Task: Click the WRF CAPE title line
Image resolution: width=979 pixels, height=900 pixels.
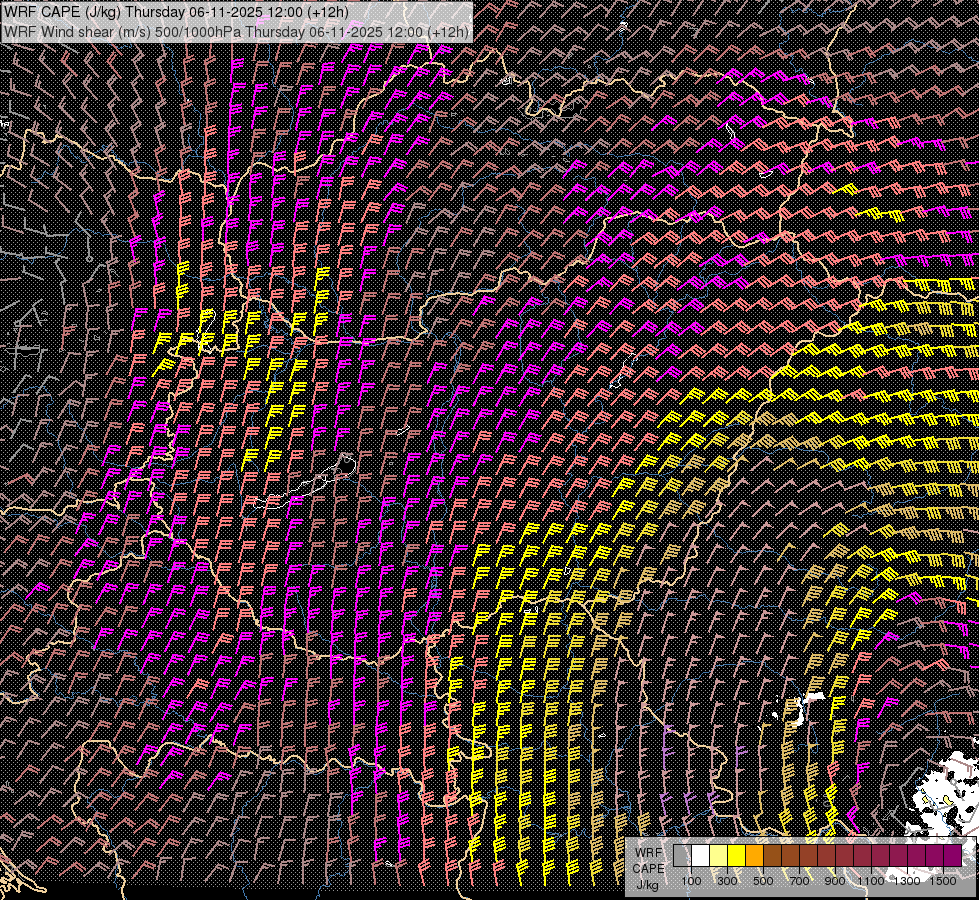Action: 176,12
